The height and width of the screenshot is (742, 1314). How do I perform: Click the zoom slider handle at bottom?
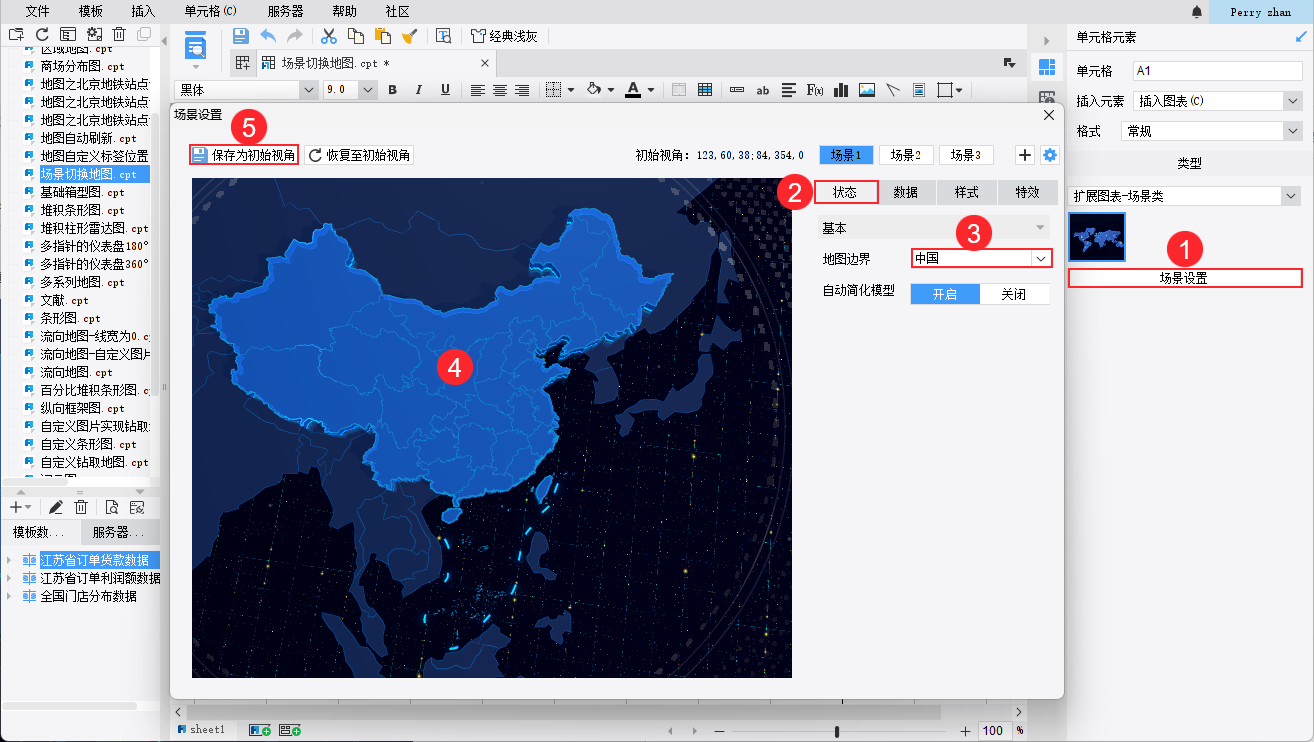(837, 731)
